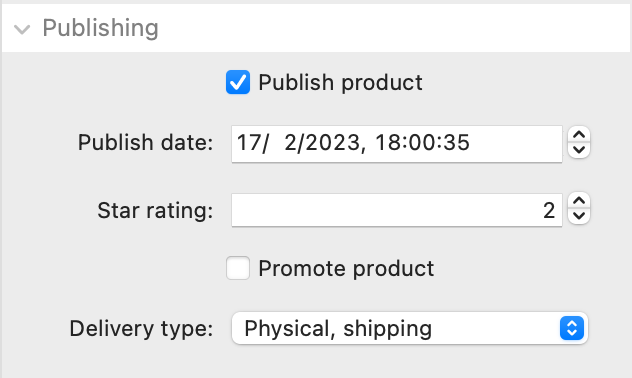Screen dimensions: 632x378
Task: Select the month 2 in publish date
Action: (291, 143)
